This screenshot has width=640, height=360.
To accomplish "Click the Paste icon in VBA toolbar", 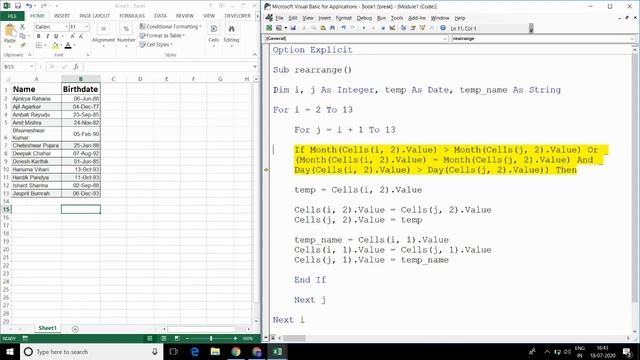I will [x=323, y=28].
